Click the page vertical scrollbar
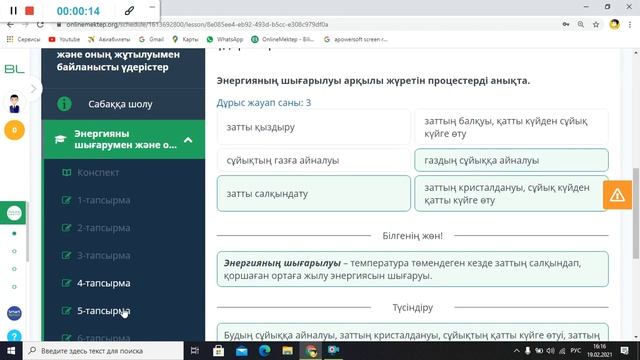 pos(636,213)
